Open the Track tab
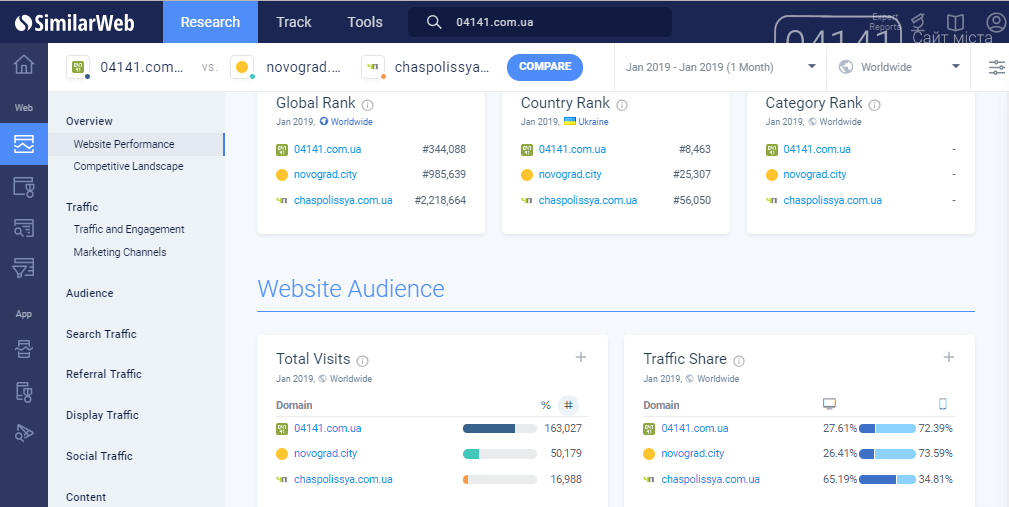 pos(294,22)
